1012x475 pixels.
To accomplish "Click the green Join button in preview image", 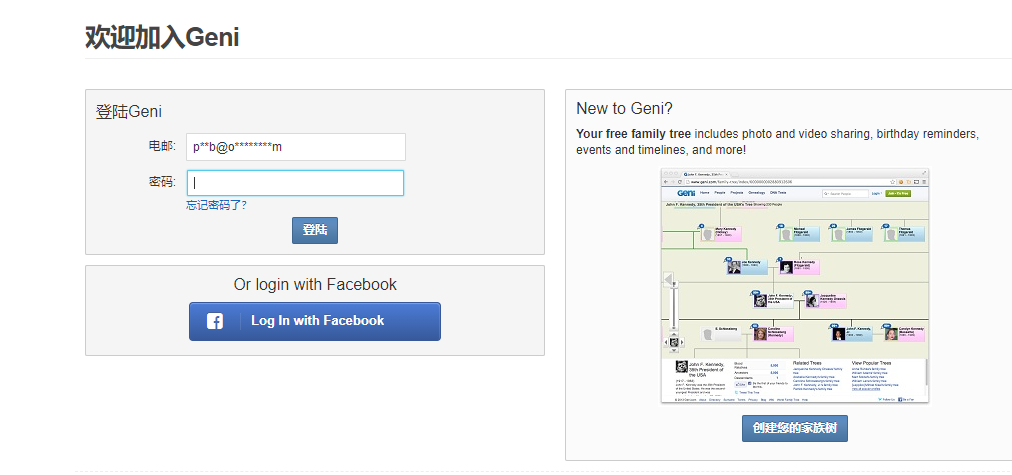I will coord(899,192).
